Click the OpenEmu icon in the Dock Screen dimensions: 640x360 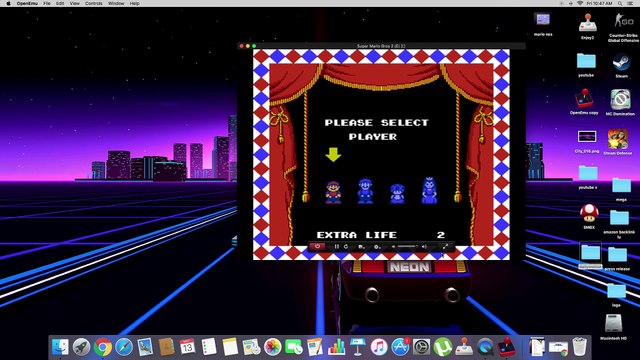507,347
